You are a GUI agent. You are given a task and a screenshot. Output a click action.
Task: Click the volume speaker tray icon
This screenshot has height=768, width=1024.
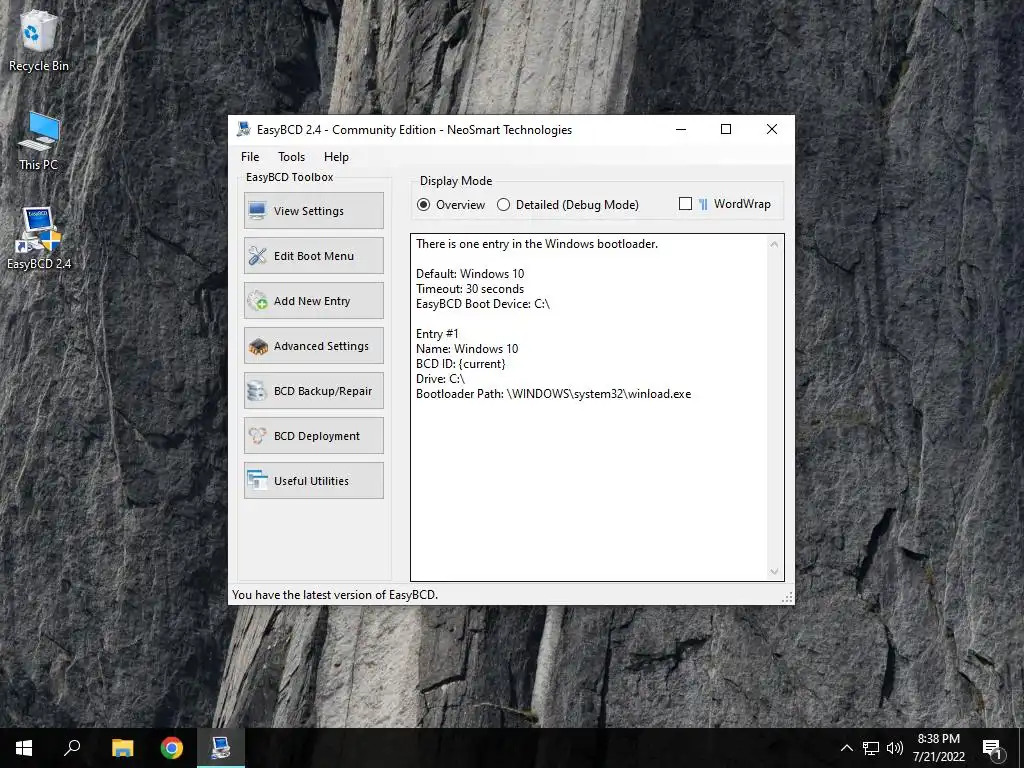click(x=895, y=748)
